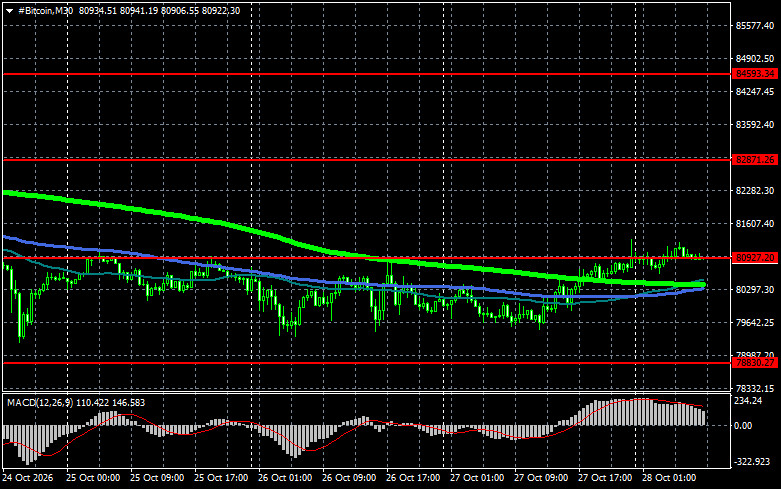This screenshot has height=489, width=781.
Task: Click the 25 Oct 00:00 time axis label
Action: coord(93,478)
